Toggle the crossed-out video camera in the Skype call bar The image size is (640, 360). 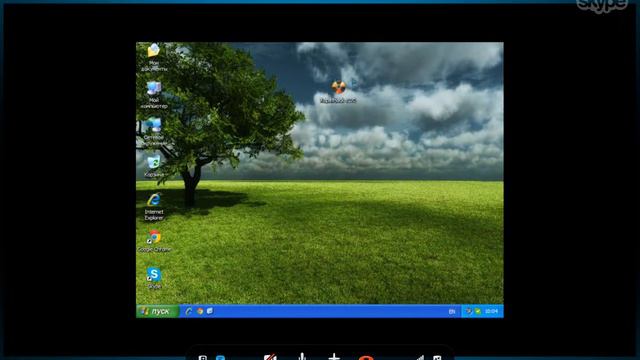tap(270, 357)
